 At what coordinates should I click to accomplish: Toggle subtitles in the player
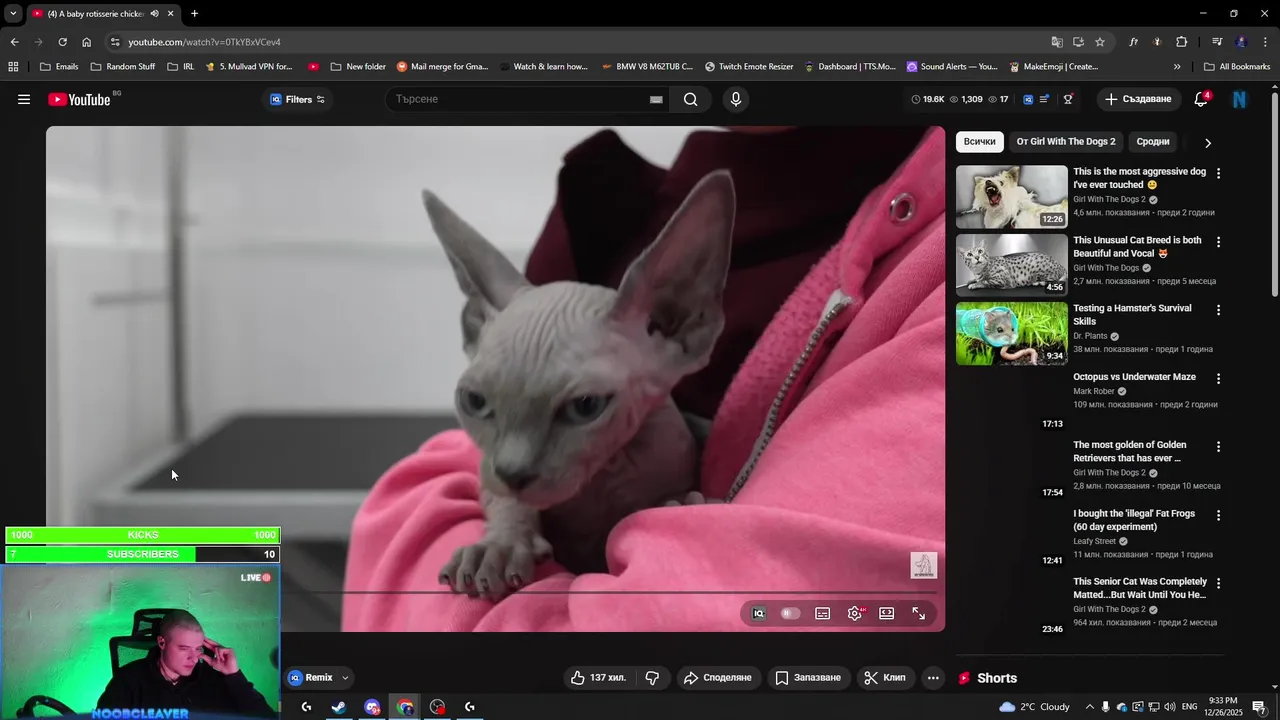tap(823, 614)
